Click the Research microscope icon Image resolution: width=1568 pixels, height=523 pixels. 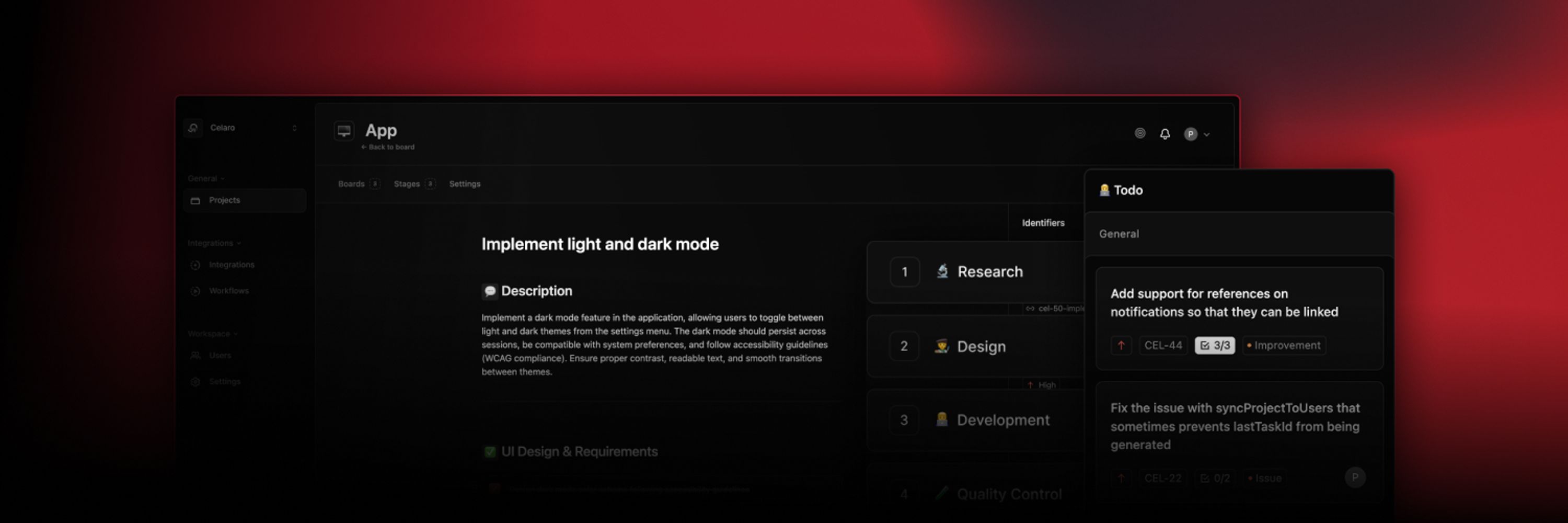(942, 271)
